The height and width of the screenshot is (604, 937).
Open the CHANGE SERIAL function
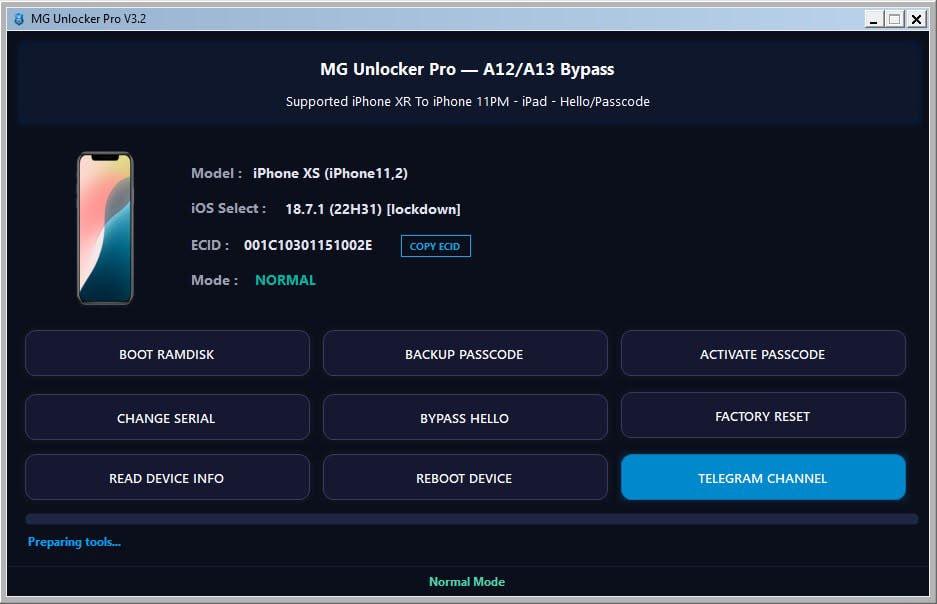click(x=167, y=418)
